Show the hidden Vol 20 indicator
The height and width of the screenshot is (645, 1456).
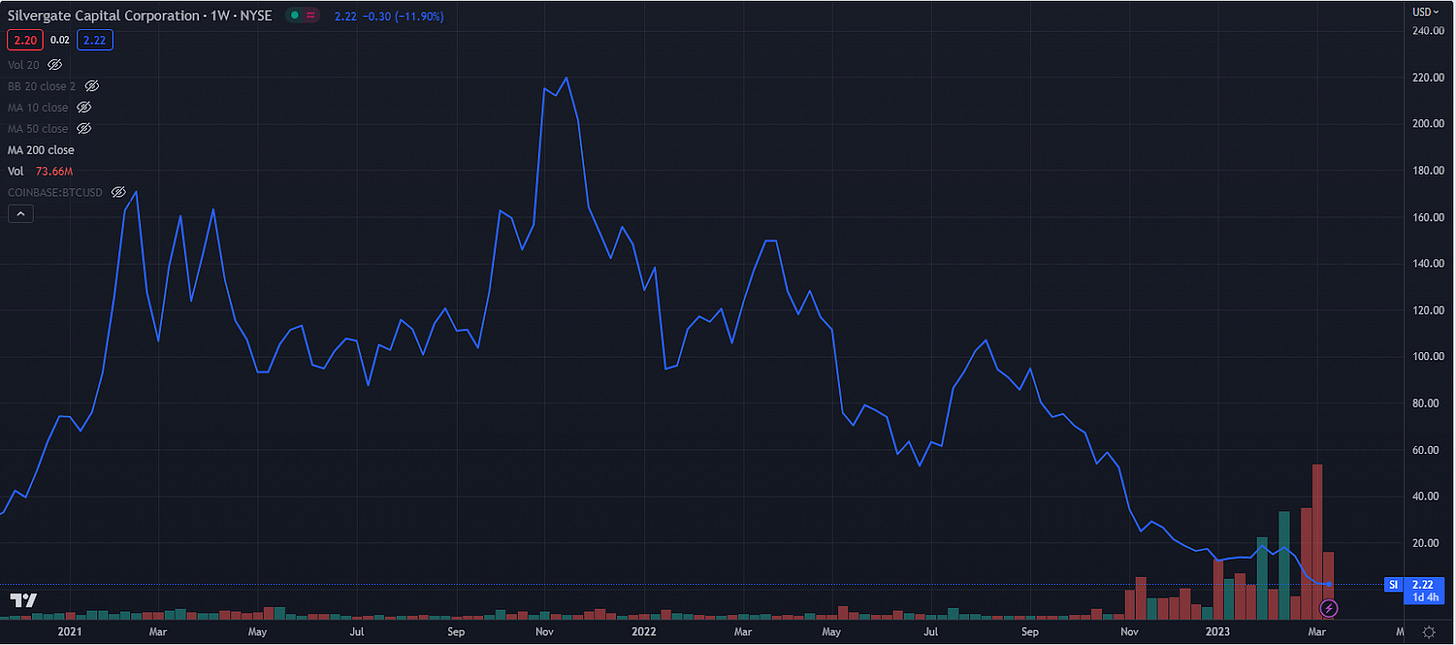coord(55,65)
